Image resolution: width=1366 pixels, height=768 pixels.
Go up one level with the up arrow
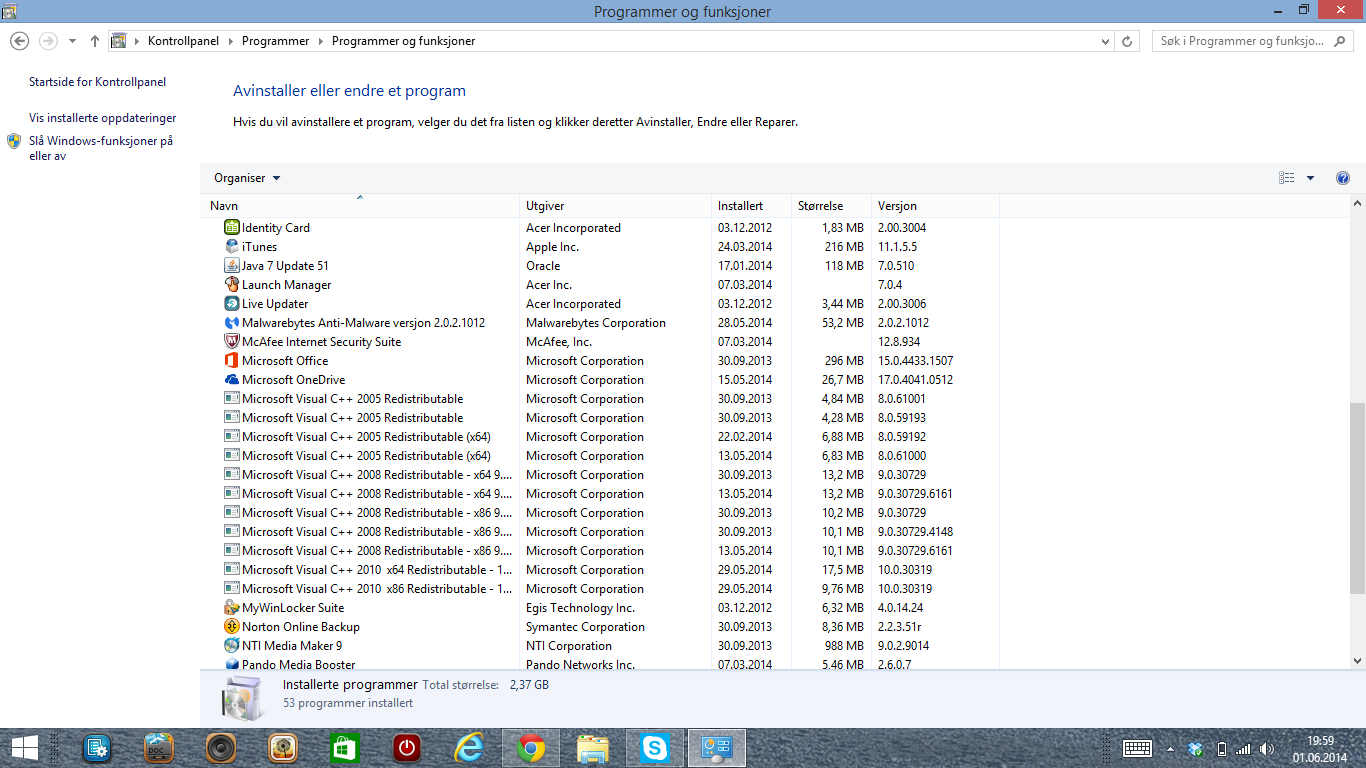tap(95, 41)
